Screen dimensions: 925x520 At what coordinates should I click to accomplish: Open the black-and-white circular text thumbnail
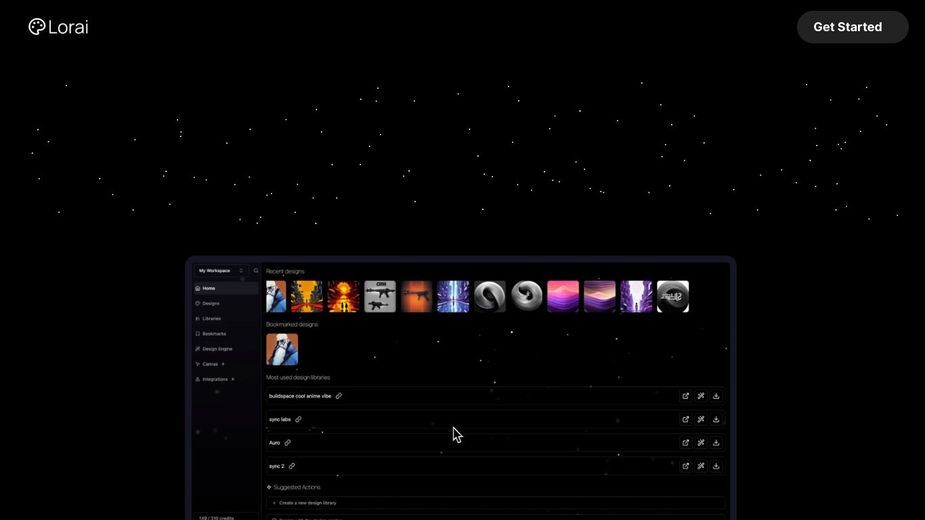(673, 296)
